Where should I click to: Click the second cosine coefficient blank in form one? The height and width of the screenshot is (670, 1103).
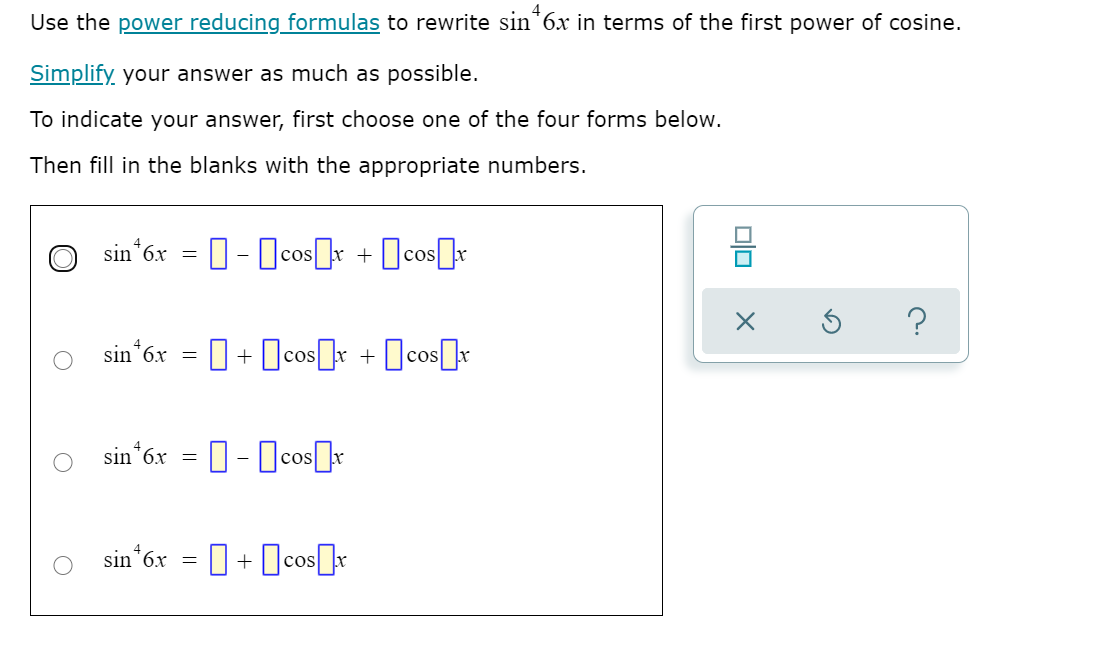click(389, 255)
